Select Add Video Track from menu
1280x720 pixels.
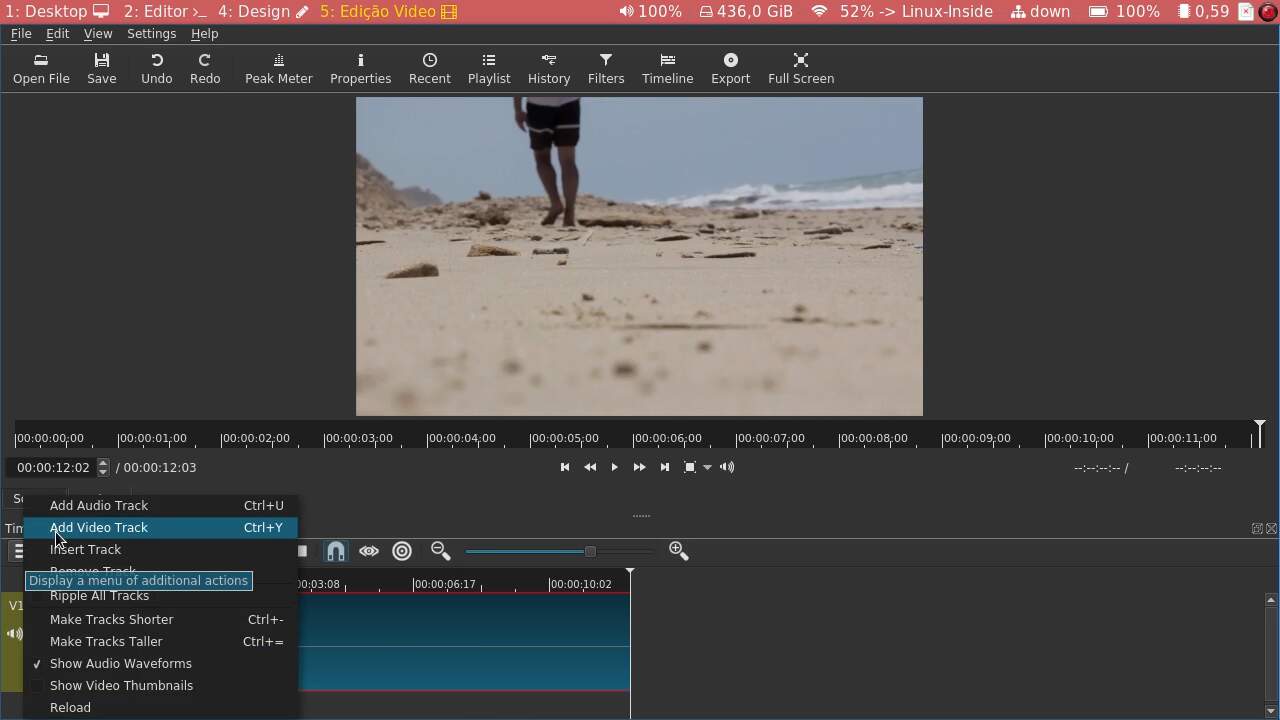click(x=99, y=527)
